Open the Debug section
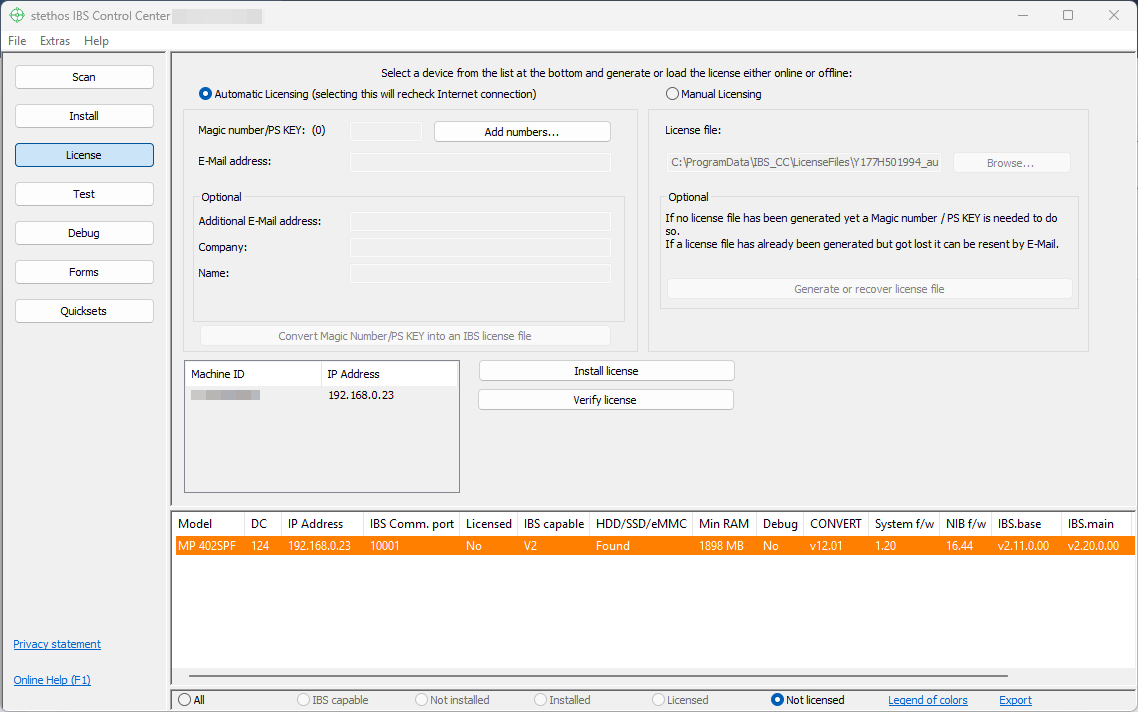1138x712 pixels. (84, 233)
